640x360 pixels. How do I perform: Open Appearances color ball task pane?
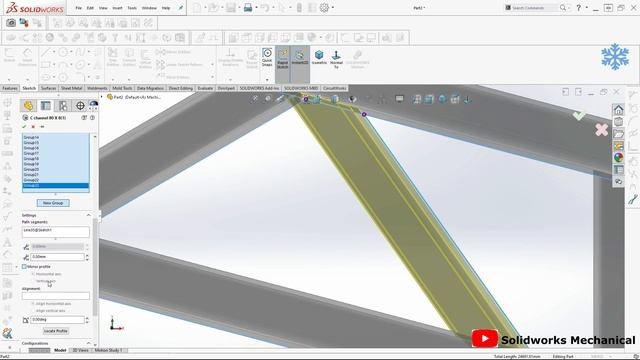pos(618,158)
